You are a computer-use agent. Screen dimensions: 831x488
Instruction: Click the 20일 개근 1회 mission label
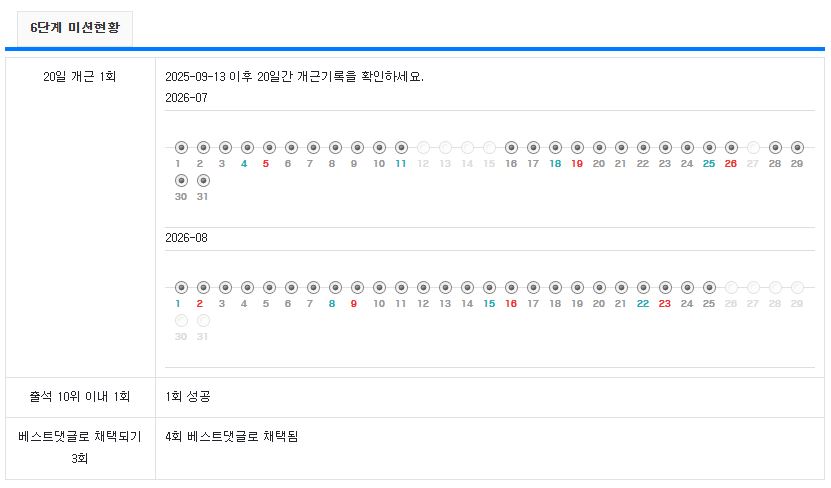(x=79, y=76)
